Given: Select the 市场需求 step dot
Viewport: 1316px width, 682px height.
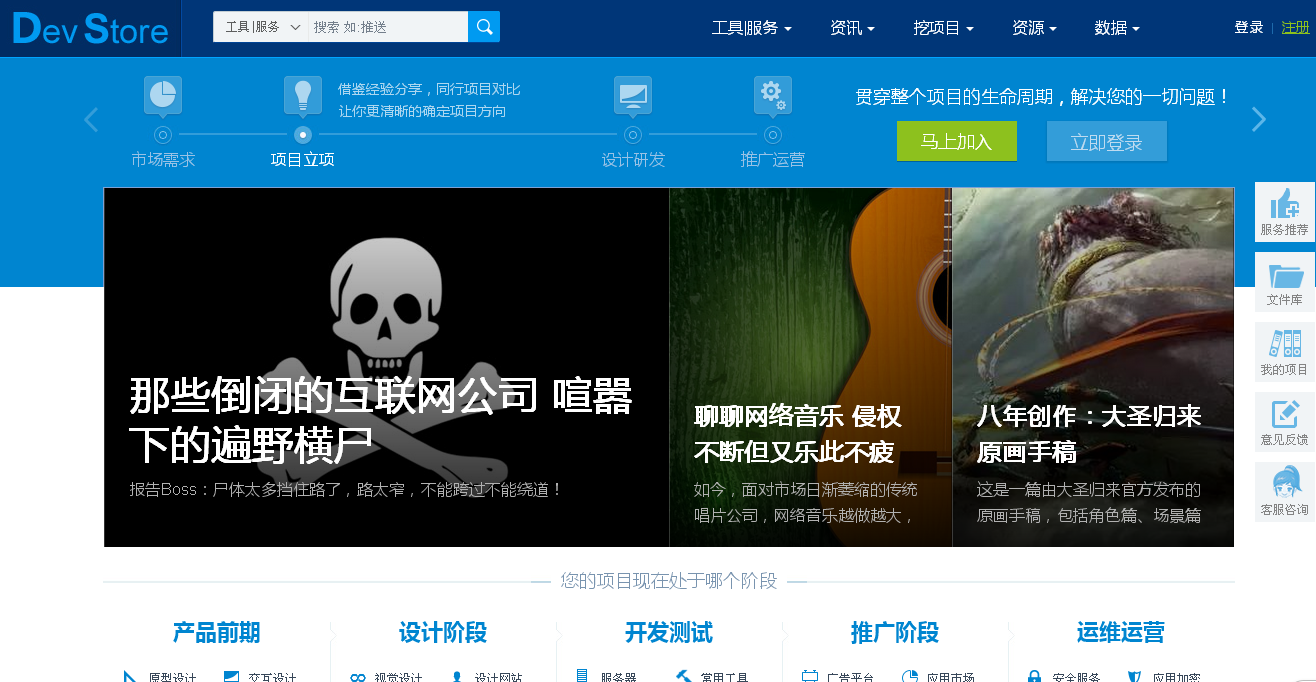Looking at the screenshot, I should (162, 134).
